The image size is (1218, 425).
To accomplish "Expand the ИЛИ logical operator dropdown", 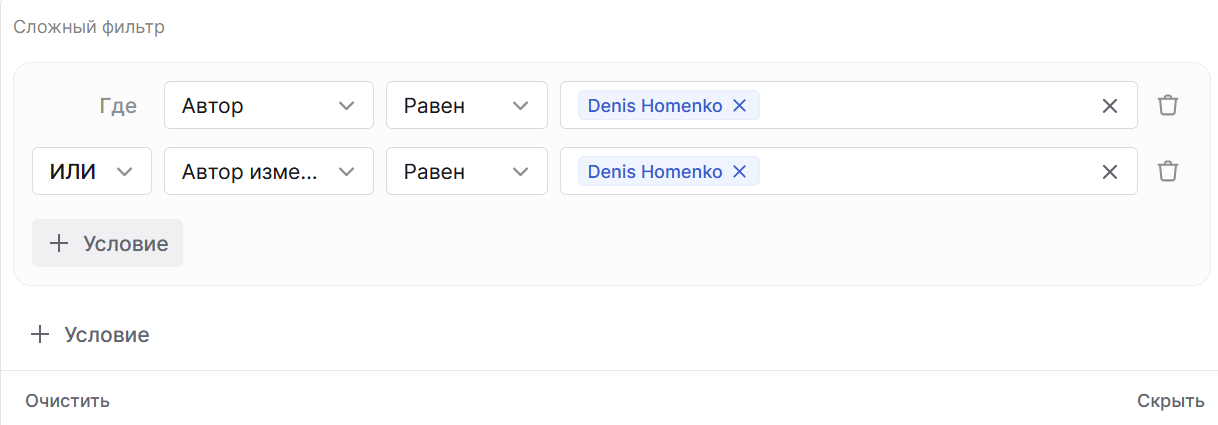I will tap(91, 172).
